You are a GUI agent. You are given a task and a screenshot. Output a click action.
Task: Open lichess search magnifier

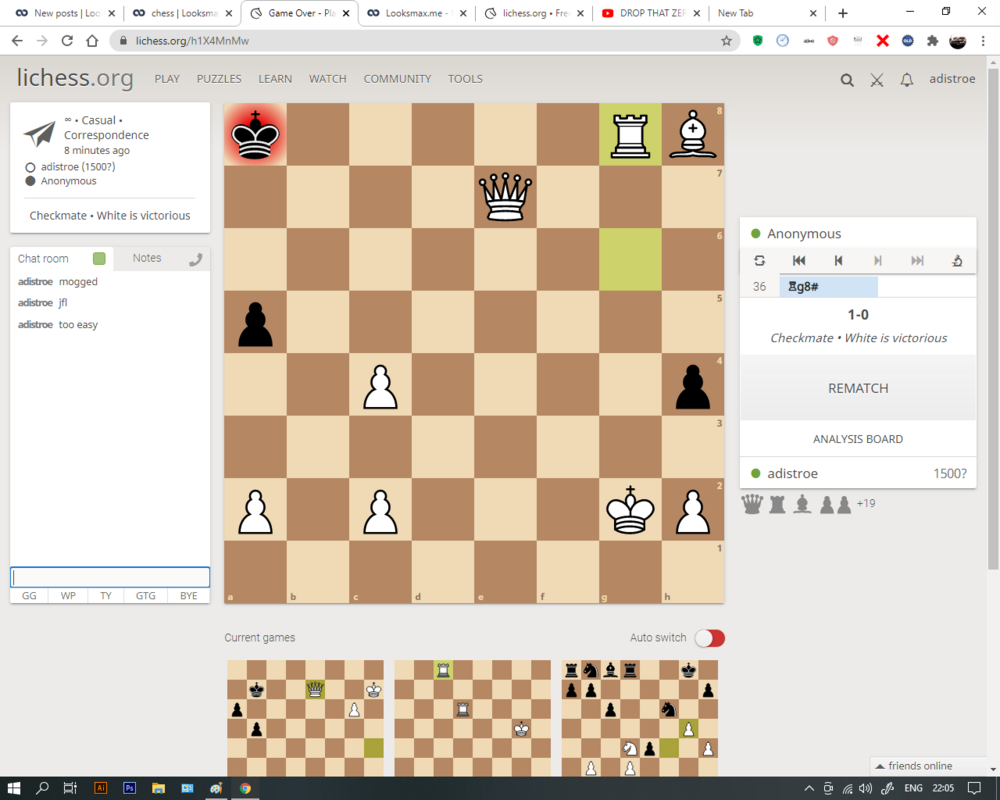click(847, 80)
